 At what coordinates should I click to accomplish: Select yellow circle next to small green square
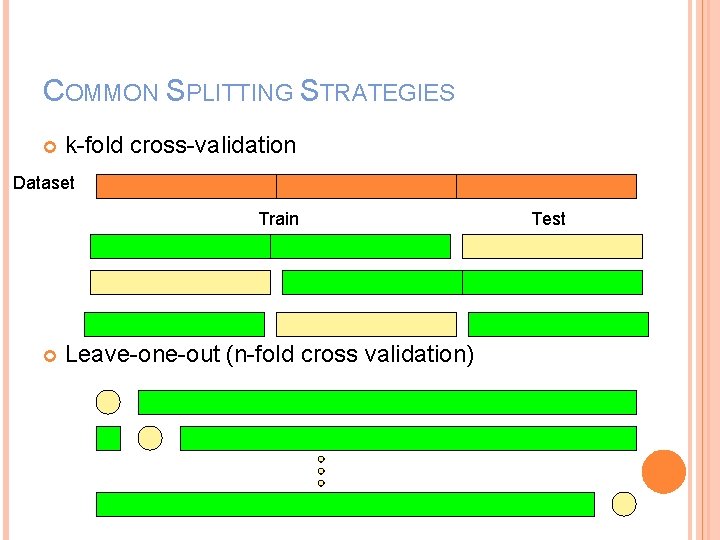(x=150, y=438)
